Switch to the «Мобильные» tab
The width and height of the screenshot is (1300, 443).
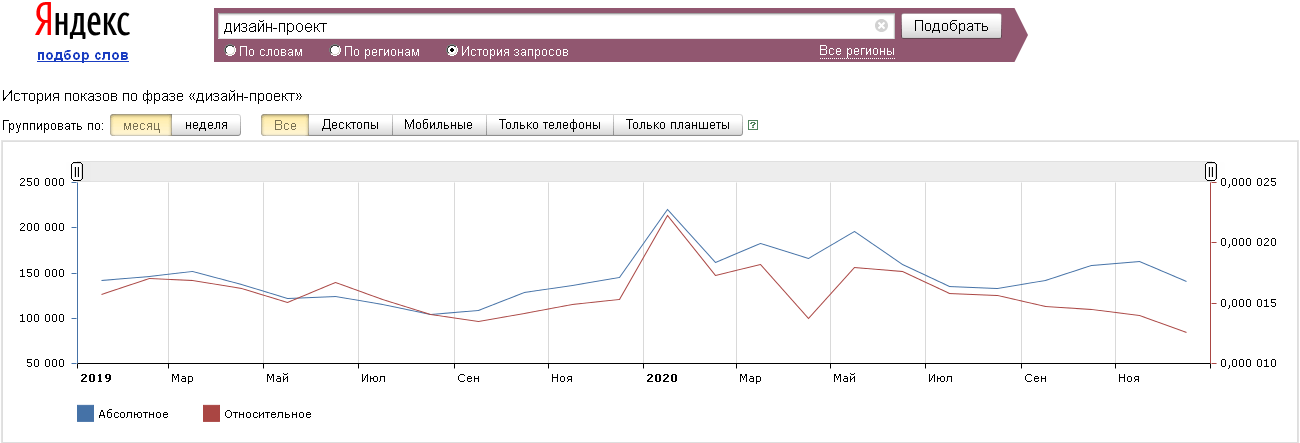click(438, 125)
